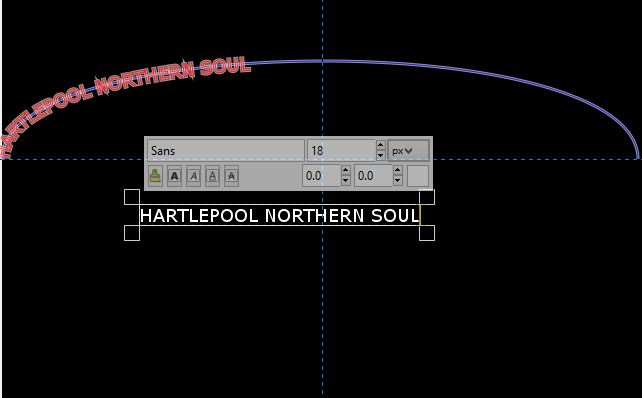Decrease font size with the down arrow

pos(380,156)
